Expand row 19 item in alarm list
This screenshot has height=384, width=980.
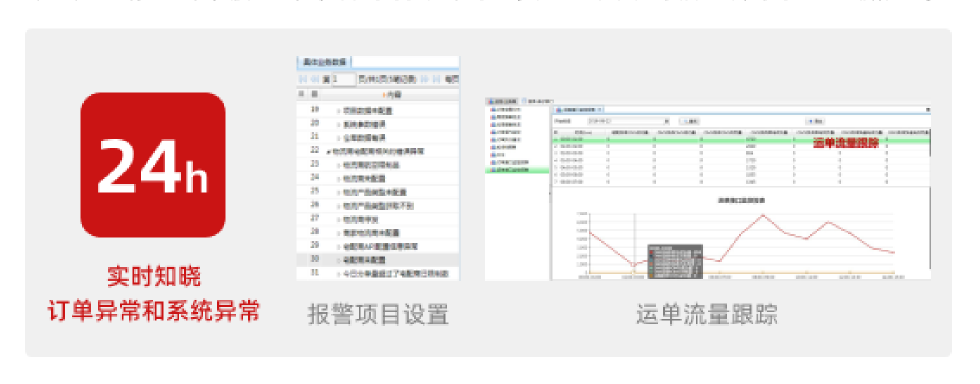click(x=339, y=111)
